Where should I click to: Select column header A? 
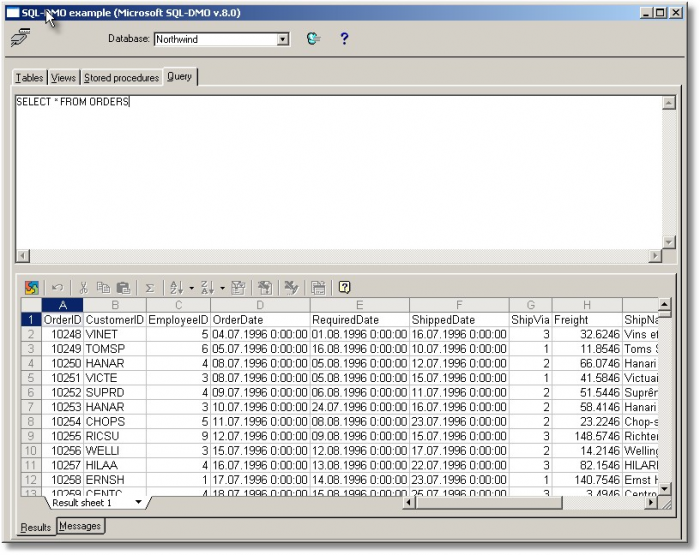pyautogui.click(x=62, y=305)
